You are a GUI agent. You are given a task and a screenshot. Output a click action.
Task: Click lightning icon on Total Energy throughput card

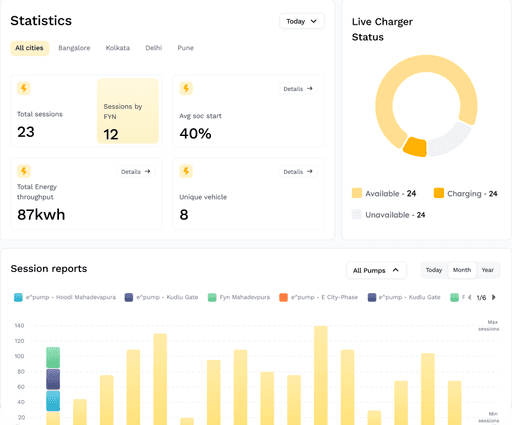point(24,171)
